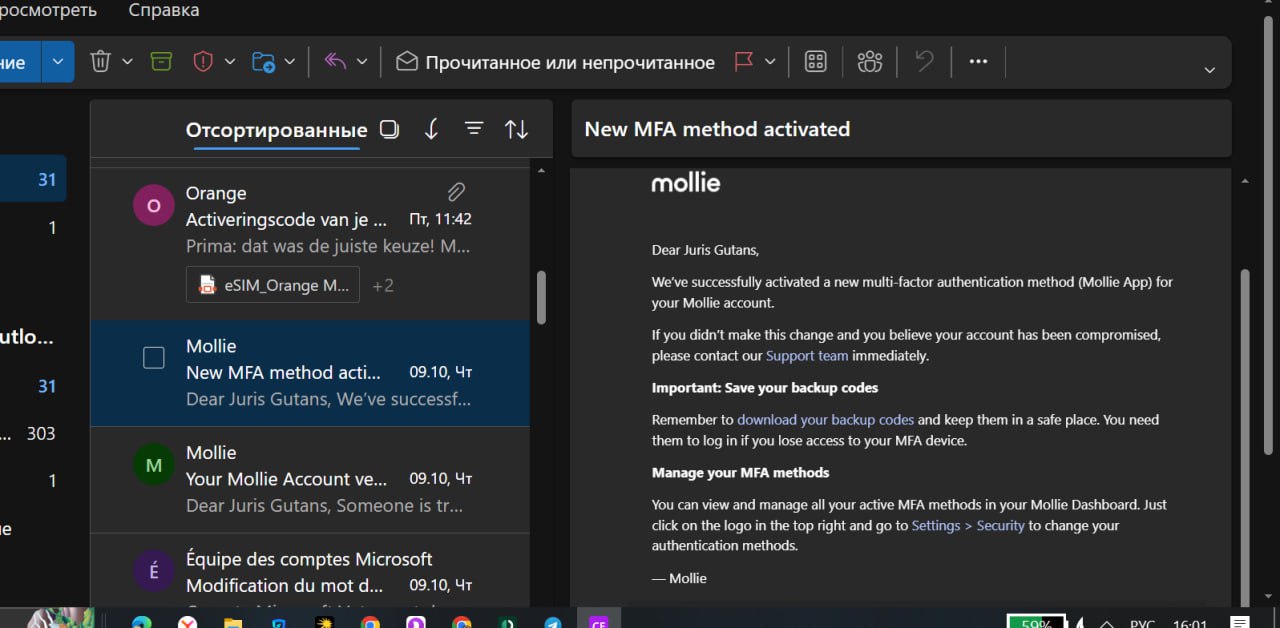Open the new mail split dropdown arrow

coord(57,62)
